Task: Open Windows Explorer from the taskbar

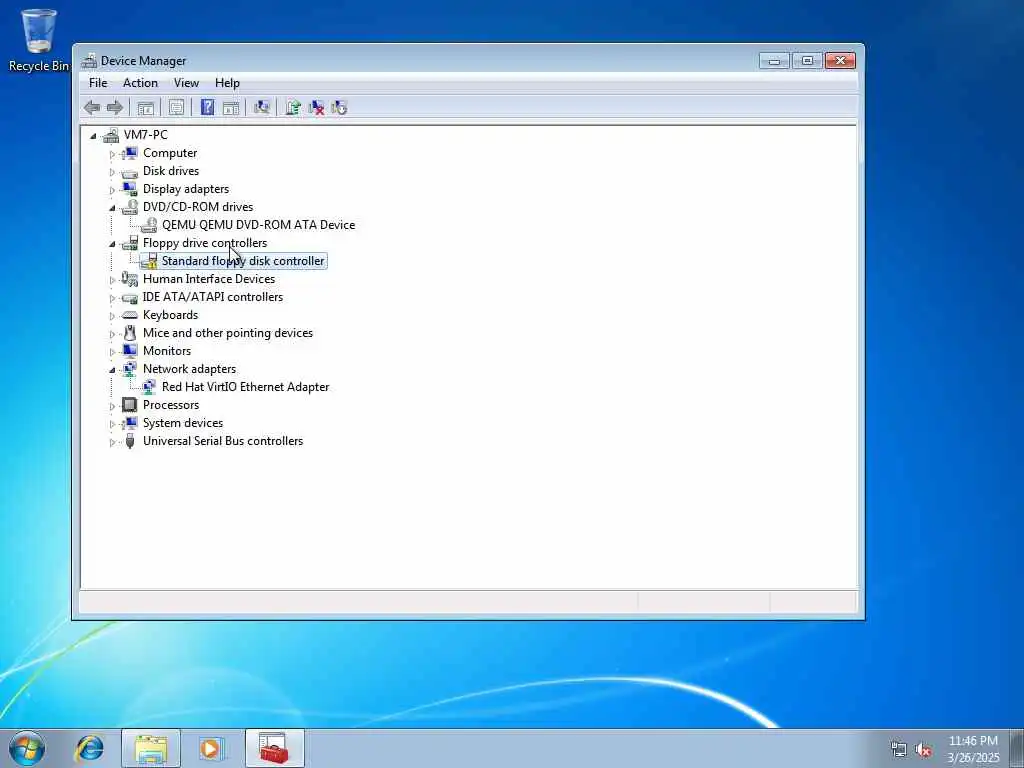Action: point(151,748)
